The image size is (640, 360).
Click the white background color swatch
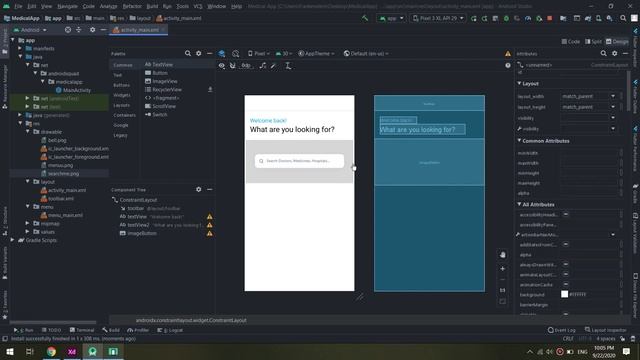pos(564,294)
